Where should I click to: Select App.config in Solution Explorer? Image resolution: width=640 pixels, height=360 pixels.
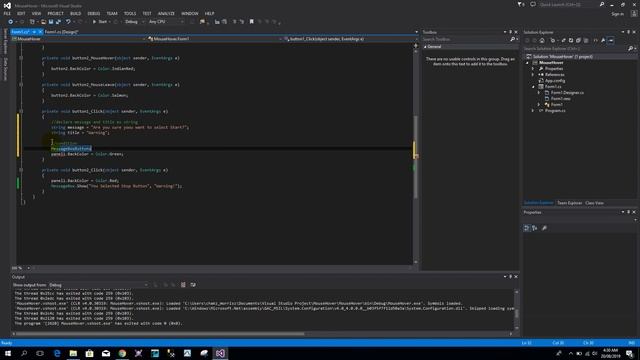pyautogui.click(x=555, y=81)
